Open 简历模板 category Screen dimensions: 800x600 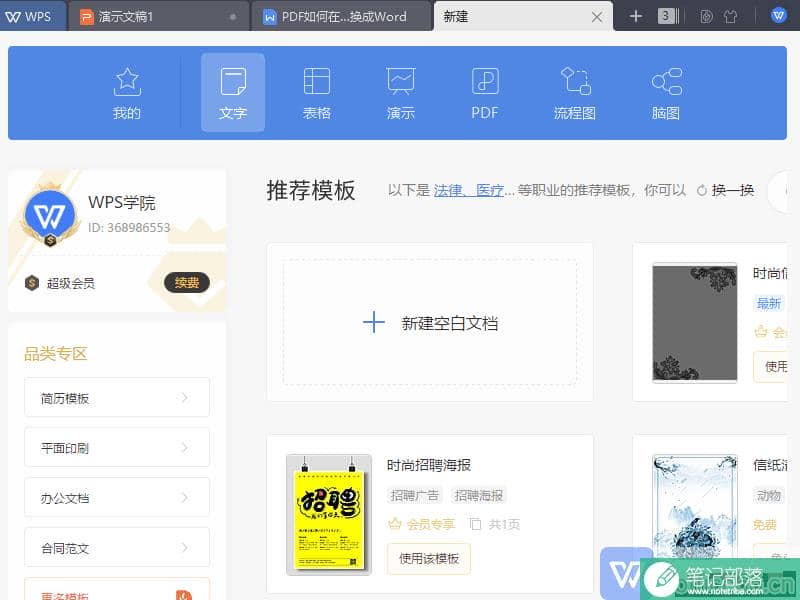pyautogui.click(x=117, y=397)
